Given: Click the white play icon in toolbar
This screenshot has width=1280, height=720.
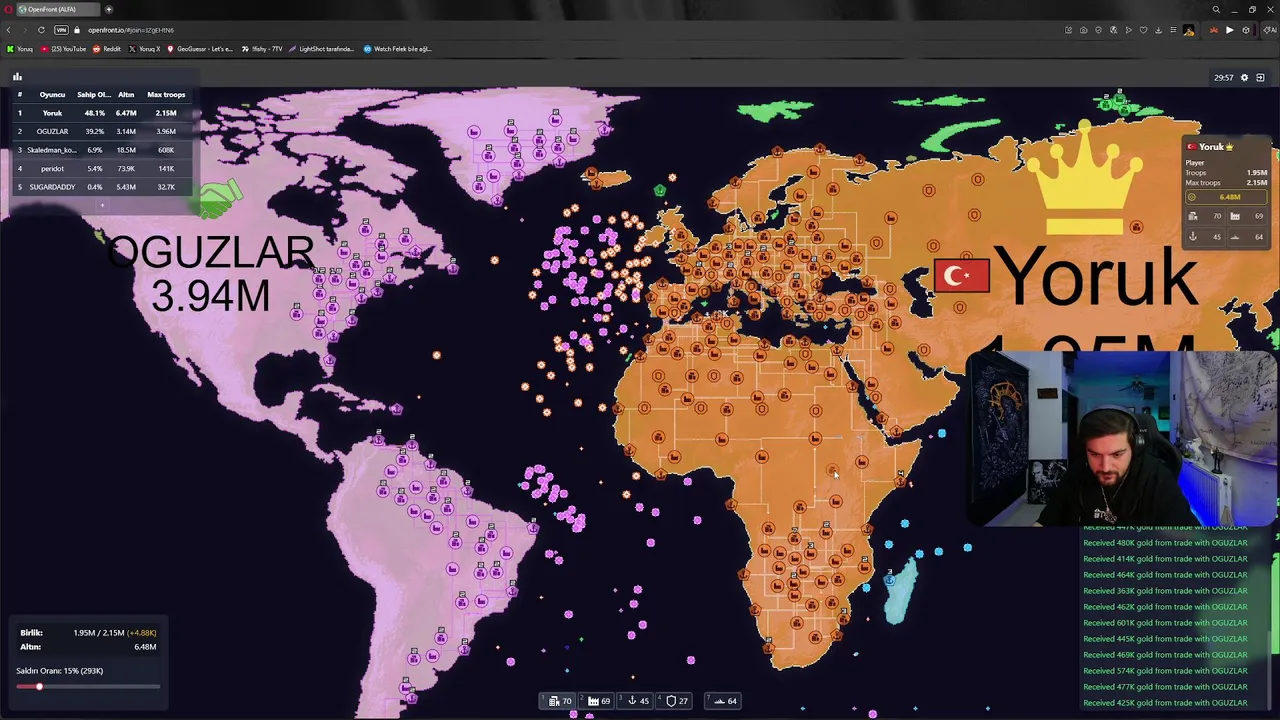Looking at the screenshot, I should 1230,30.
